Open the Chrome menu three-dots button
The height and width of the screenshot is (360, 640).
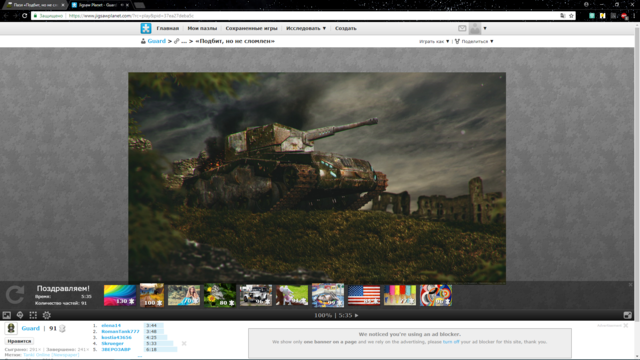634,16
